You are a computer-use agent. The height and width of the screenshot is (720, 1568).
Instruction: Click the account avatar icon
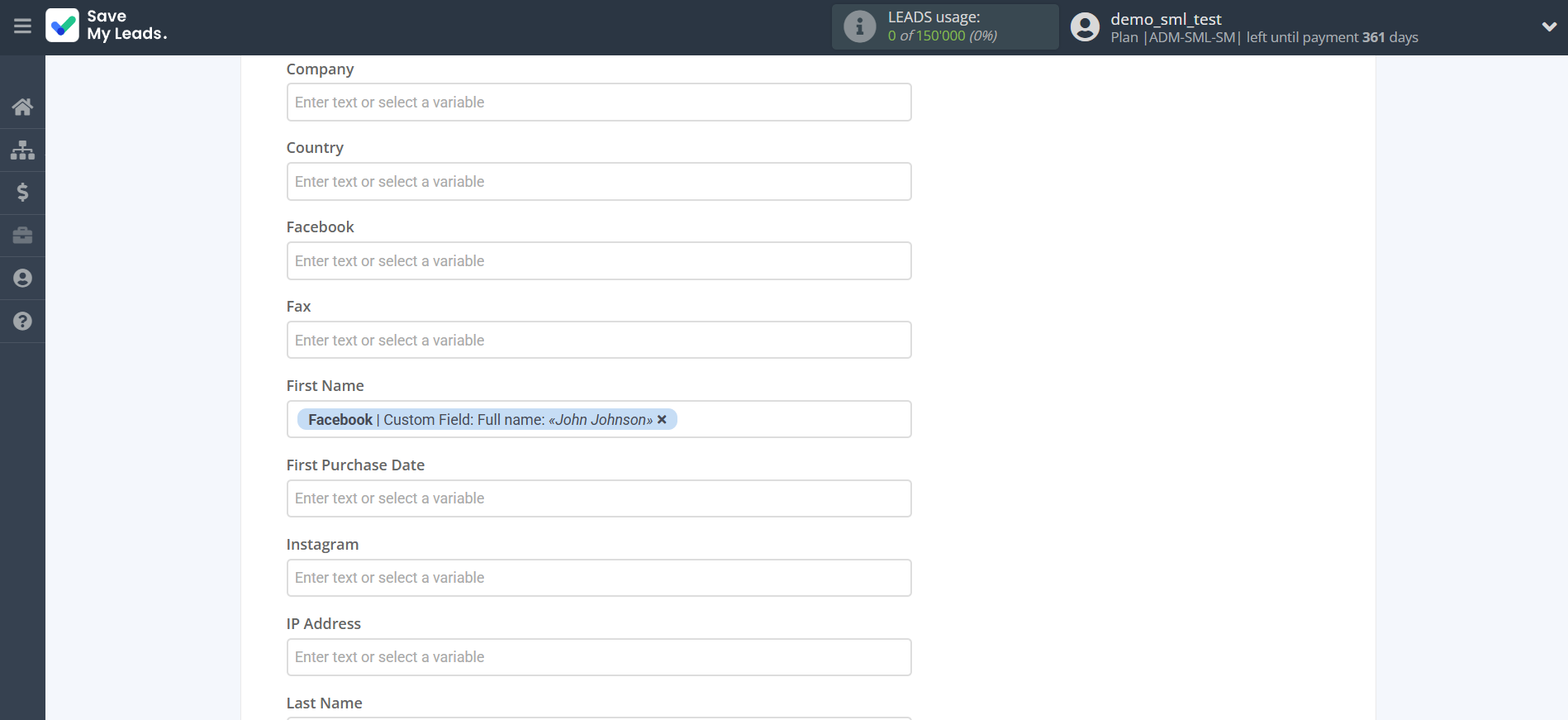(1085, 26)
